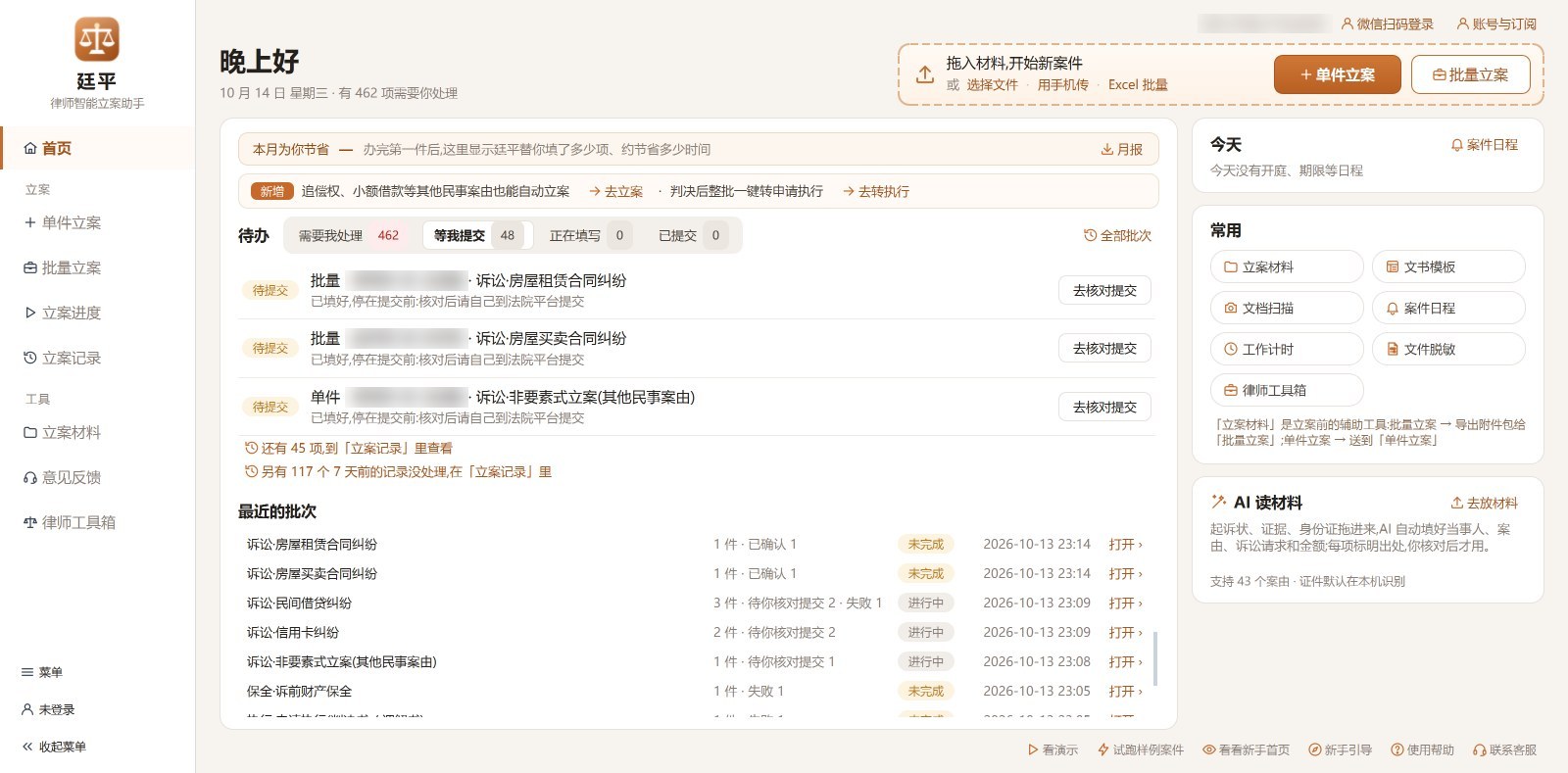Click 去核对提交 for 房屋买卖合同纠纷
1568x773 pixels.
pos(1104,348)
